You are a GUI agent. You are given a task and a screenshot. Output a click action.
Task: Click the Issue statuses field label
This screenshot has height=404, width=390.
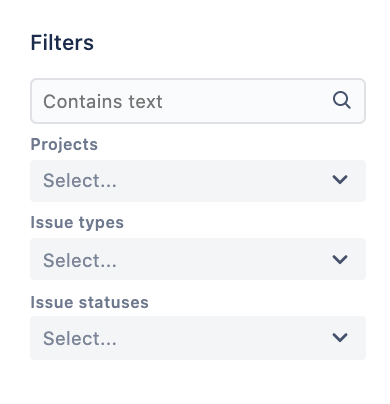tap(89, 303)
